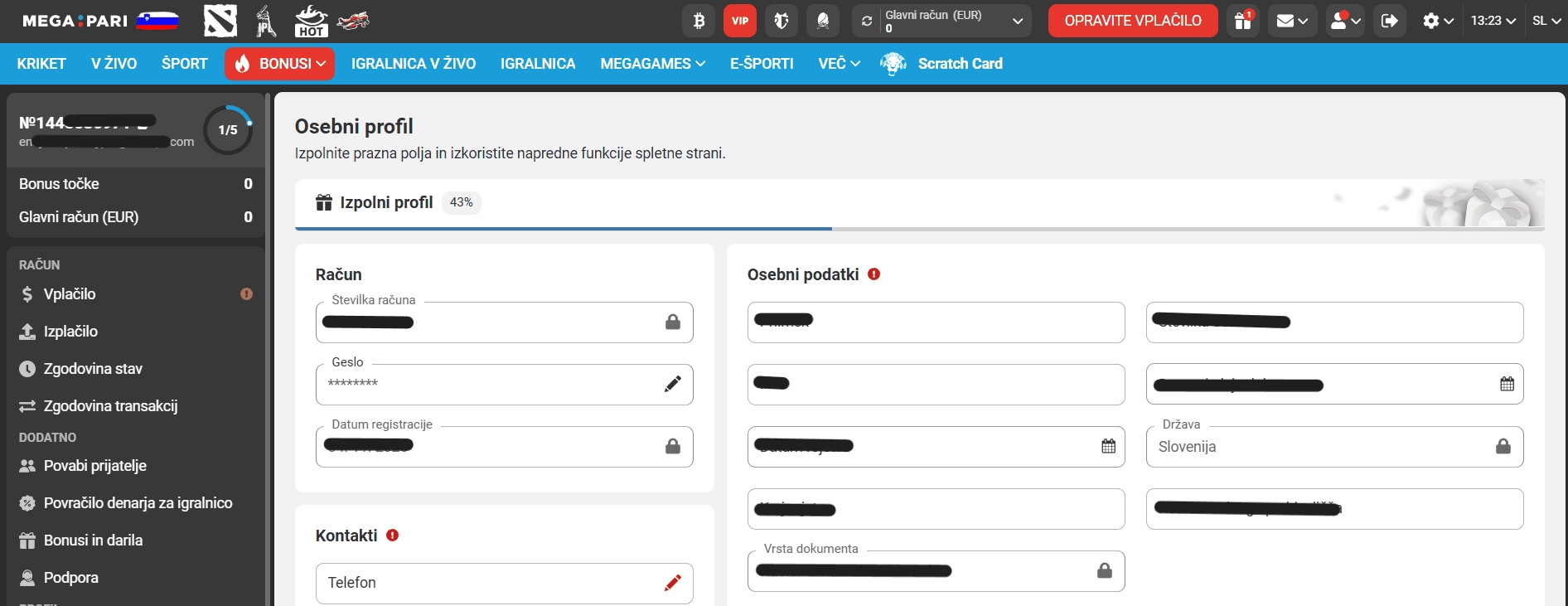Expand the messages envelope dropdown
Image resolution: width=1568 pixels, height=606 pixels.
pyautogui.click(x=1292, y=21)
